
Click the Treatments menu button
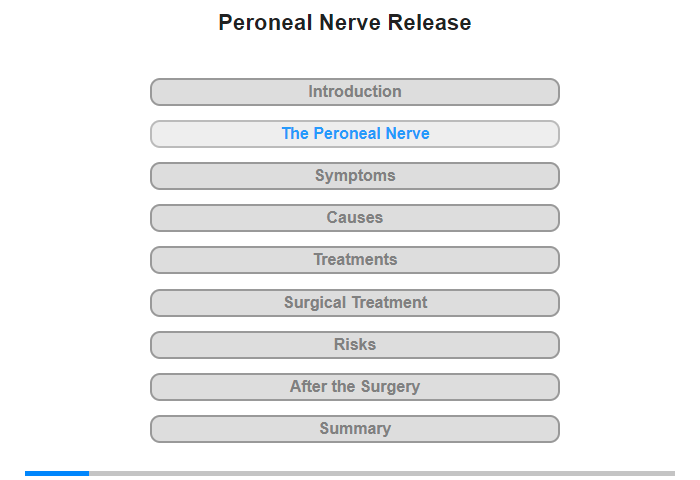[354, 260]
